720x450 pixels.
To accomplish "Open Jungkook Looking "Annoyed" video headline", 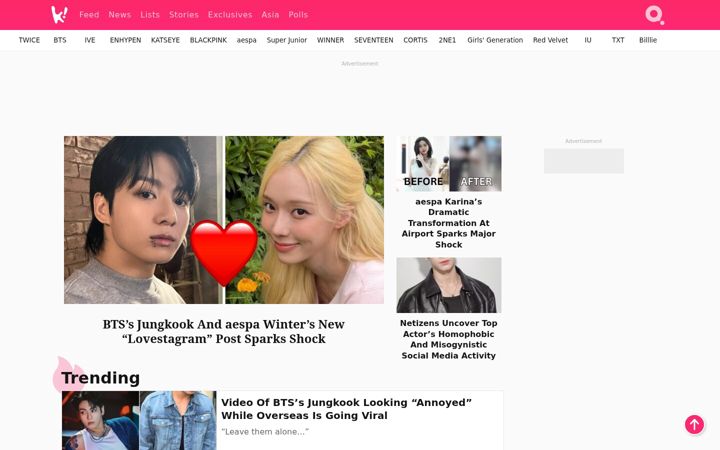I will [x=346, y=409].
